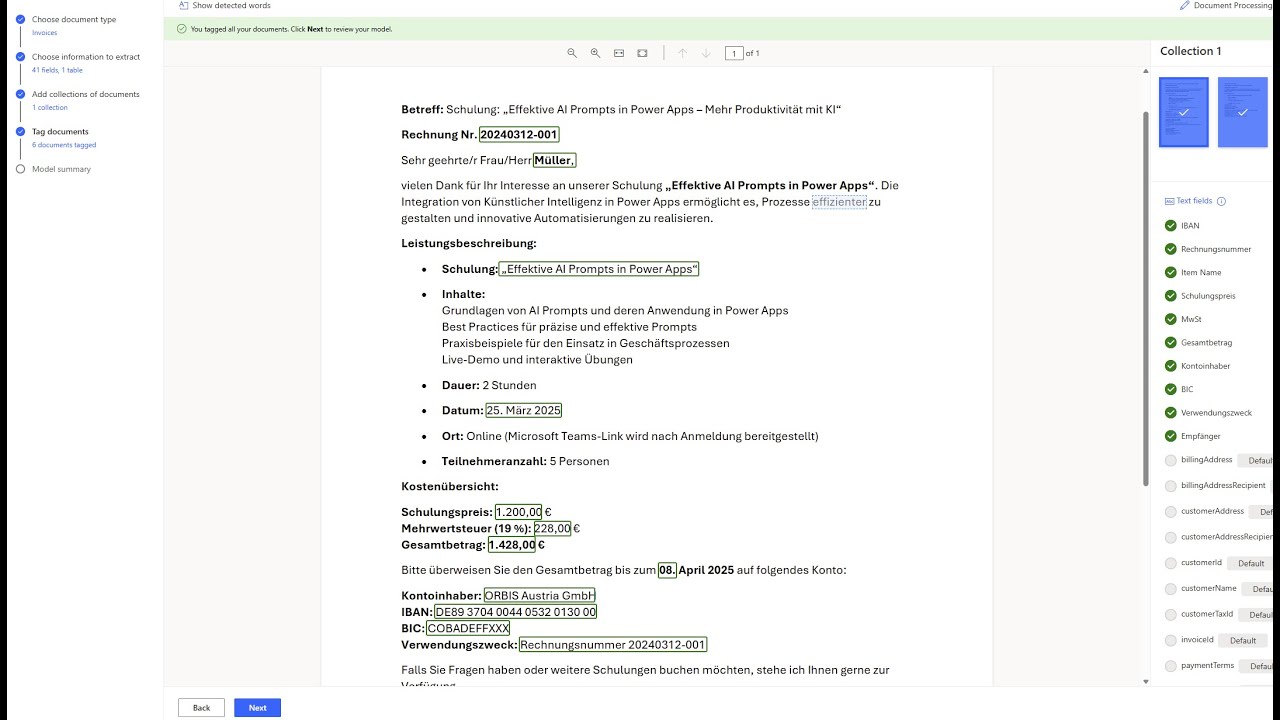This screenshot has height=720, width=1280.
Task: Zoom out of the document view
Action: tap(572, 53)
